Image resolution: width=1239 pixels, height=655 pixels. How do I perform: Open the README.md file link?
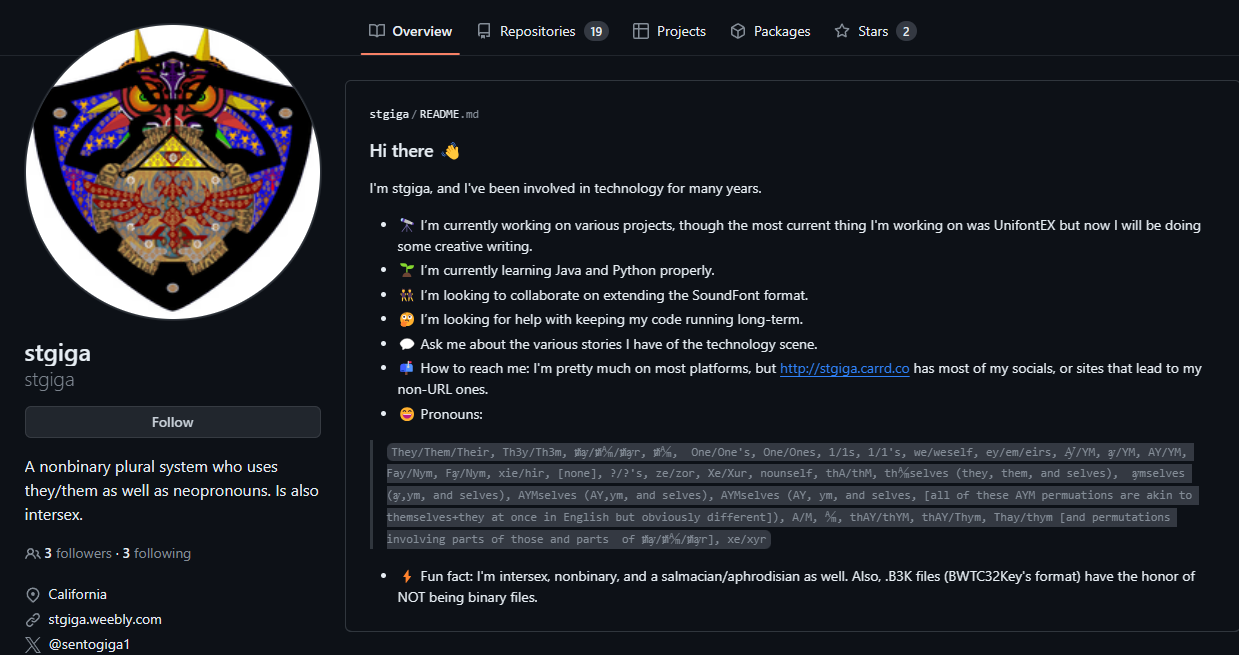click(449, 114)
